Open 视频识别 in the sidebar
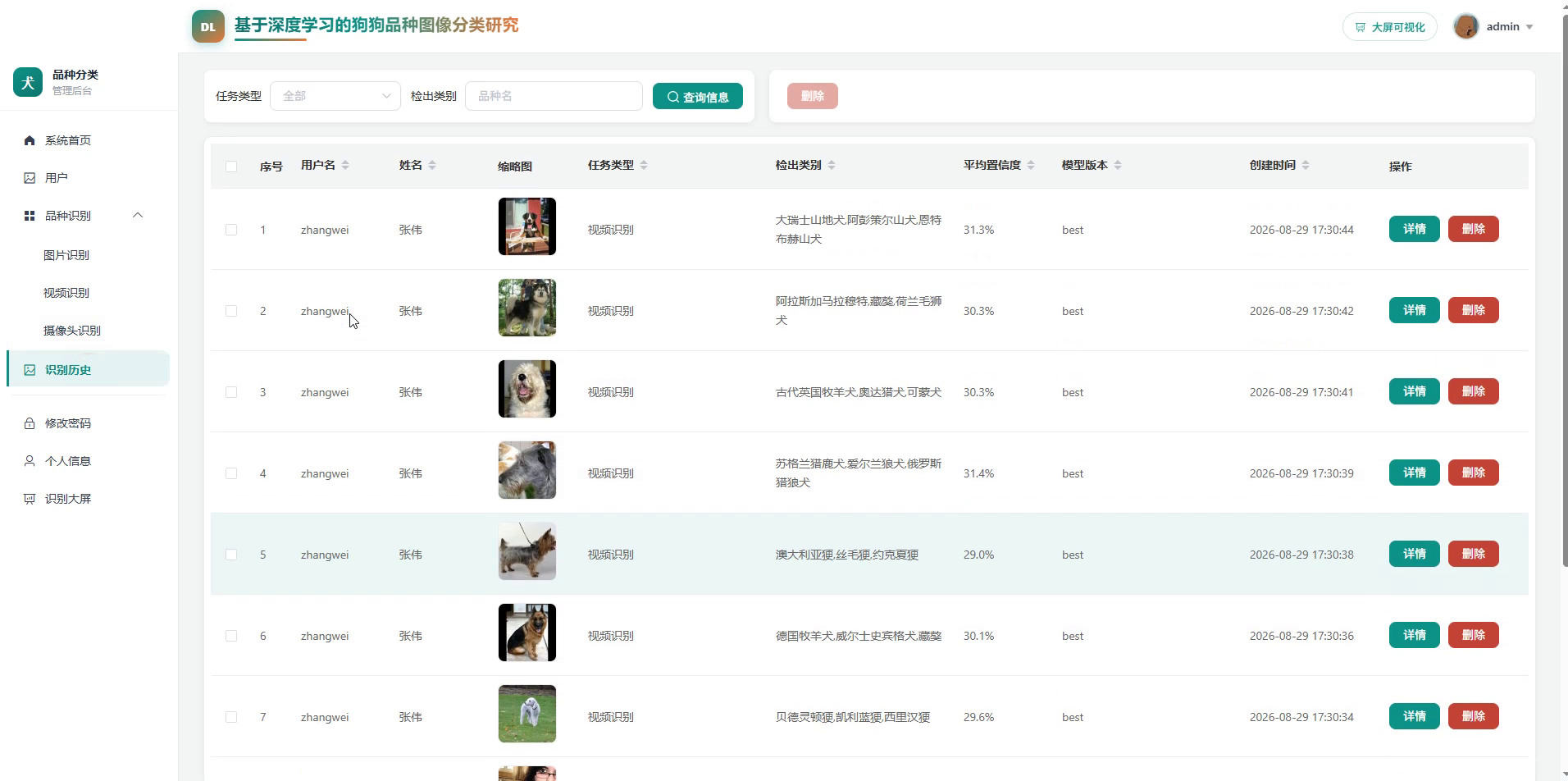The height and width of the screenshot is (781, 1568). click(66, 293)
